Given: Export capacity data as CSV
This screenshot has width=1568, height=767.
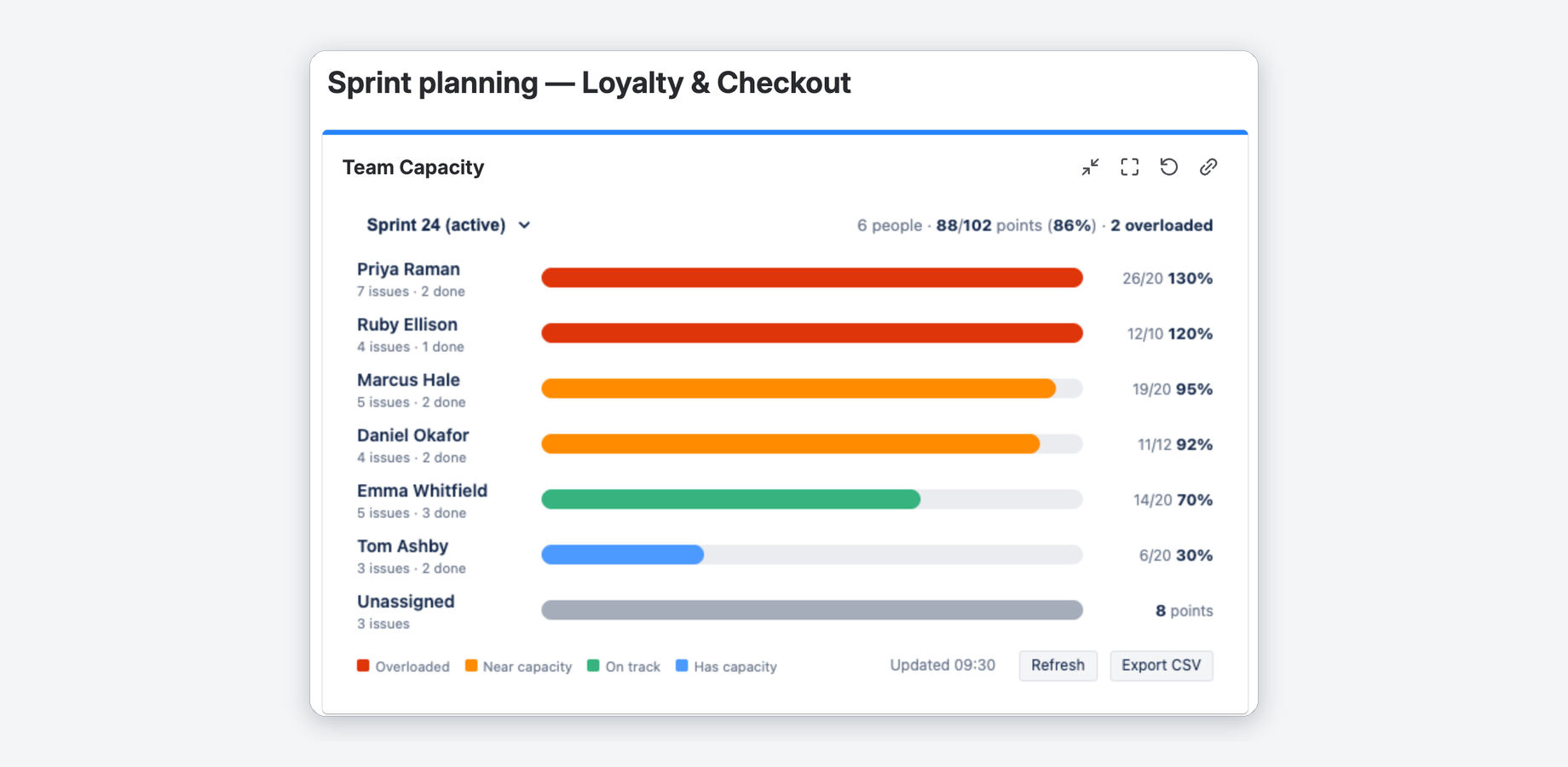Looking at the screenshot, I should coord(1162,666).
